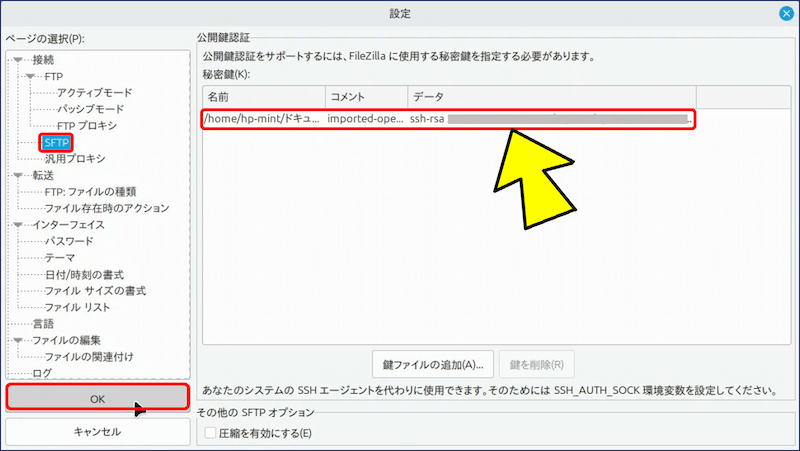Select the /home/hp-mint/ key name cell
The image size is (800, 451).
pyautogui.click(x=262, y=119)
